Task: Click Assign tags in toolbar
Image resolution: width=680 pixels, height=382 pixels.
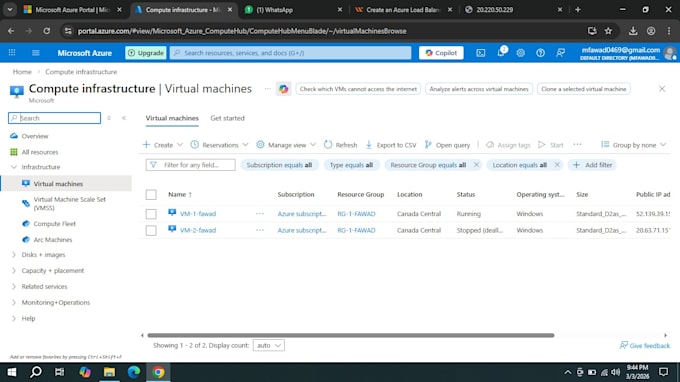Action: pyautogui.click(x=508, y=145)
